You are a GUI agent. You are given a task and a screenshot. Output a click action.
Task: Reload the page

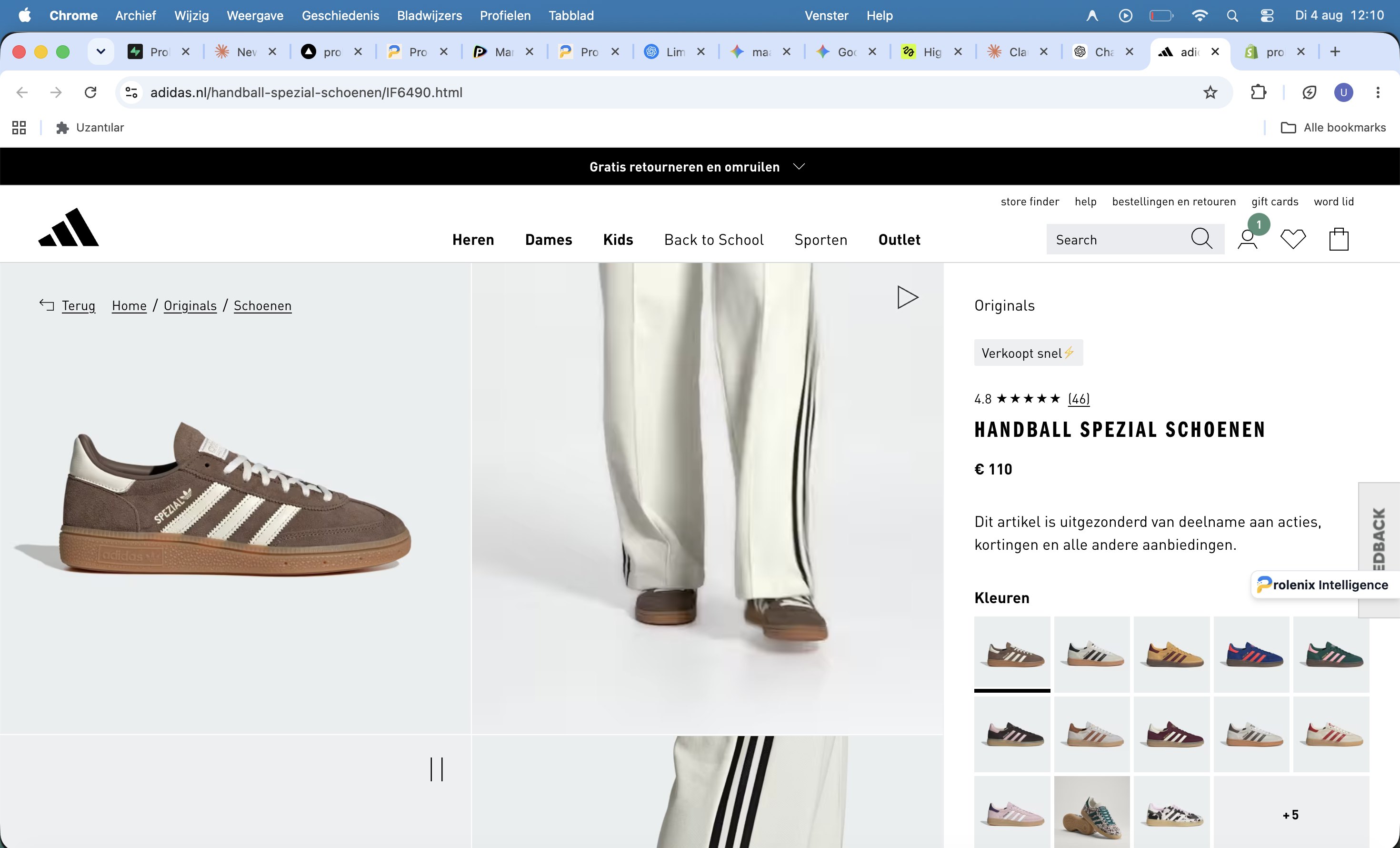tap(90, 92)
